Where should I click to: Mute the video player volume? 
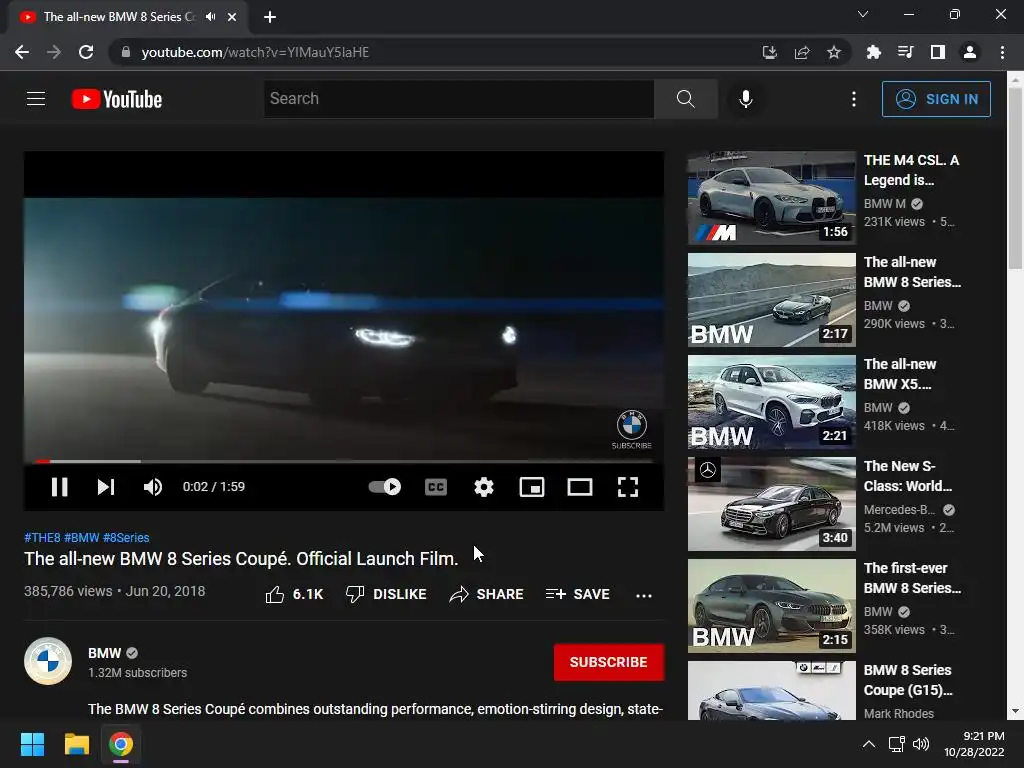pos(153,487)
